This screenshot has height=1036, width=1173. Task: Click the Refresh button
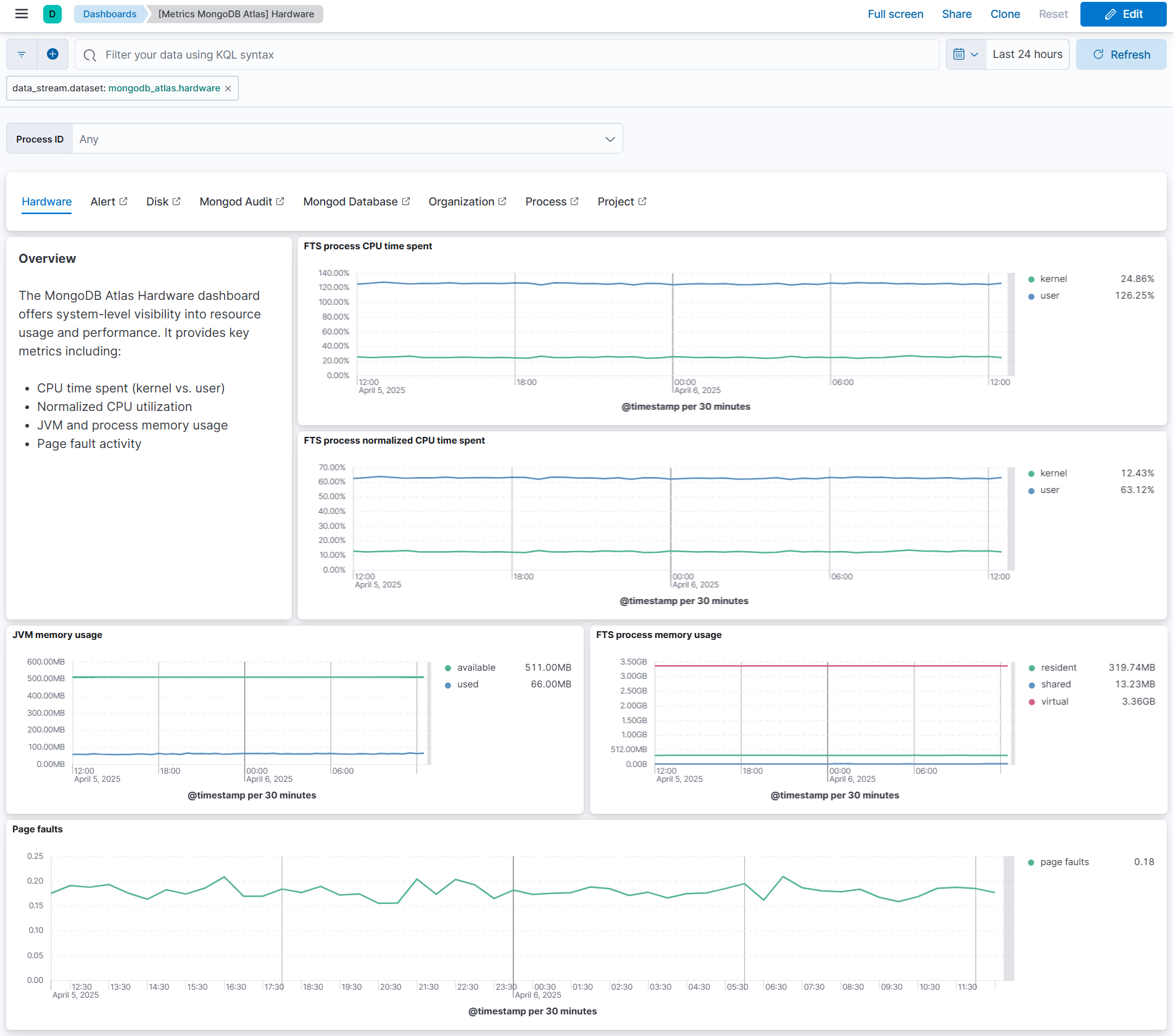1121,54
